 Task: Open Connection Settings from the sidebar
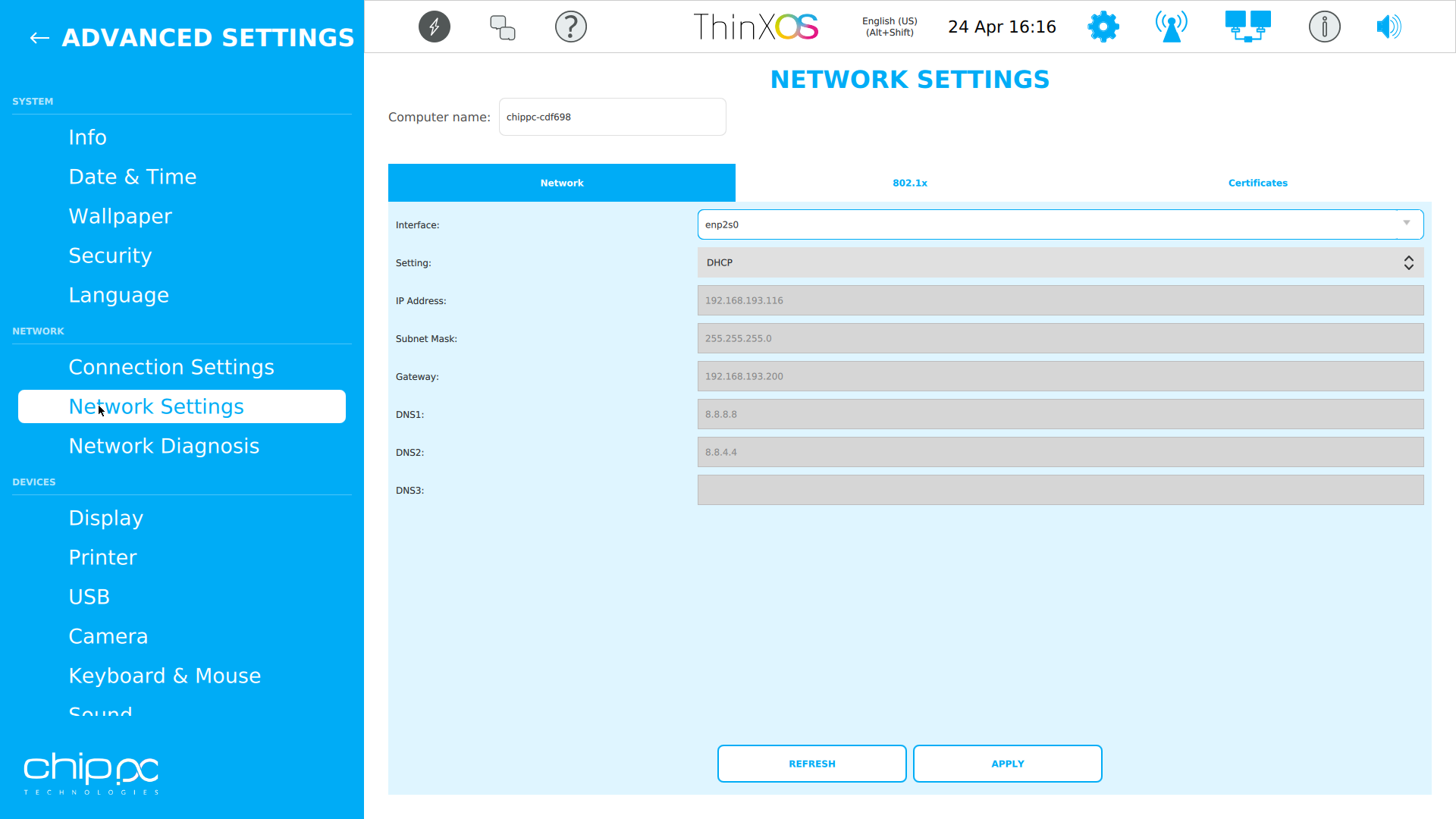pos(171,367)
